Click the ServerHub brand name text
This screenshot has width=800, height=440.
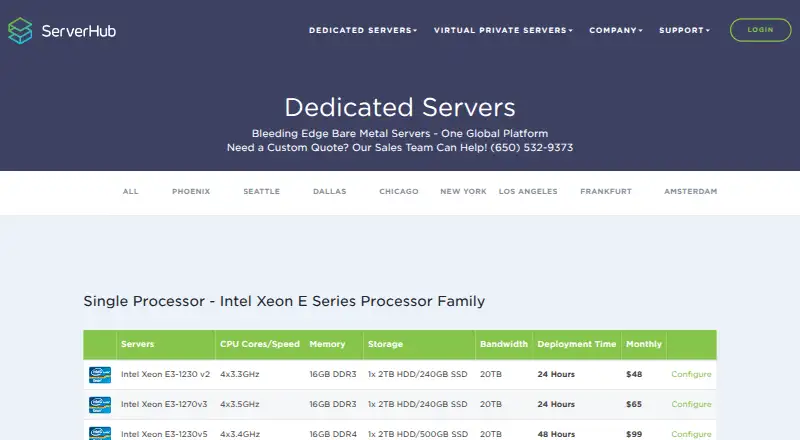tap(79, 31)
